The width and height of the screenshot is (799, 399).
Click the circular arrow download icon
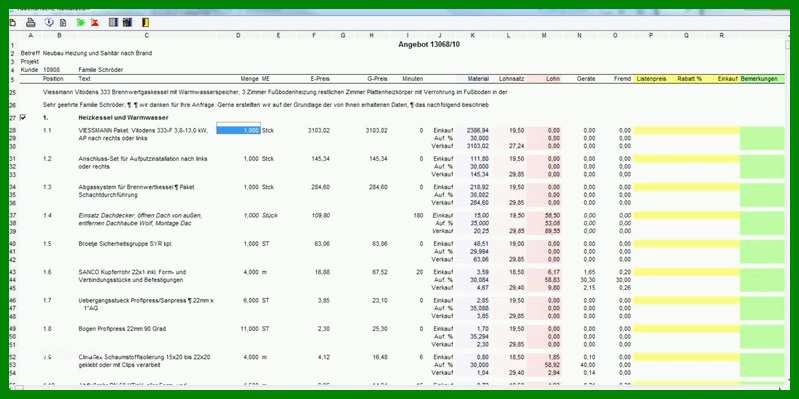coord(49,22)
